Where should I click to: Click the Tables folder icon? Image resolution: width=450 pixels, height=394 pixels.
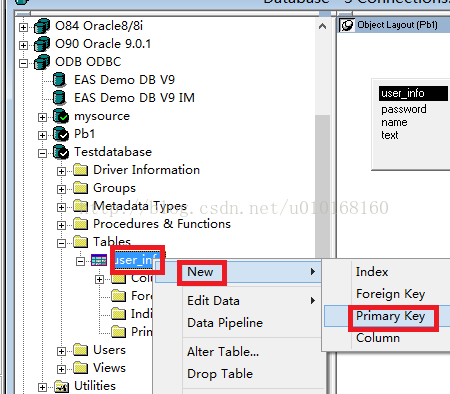point(80,242)
